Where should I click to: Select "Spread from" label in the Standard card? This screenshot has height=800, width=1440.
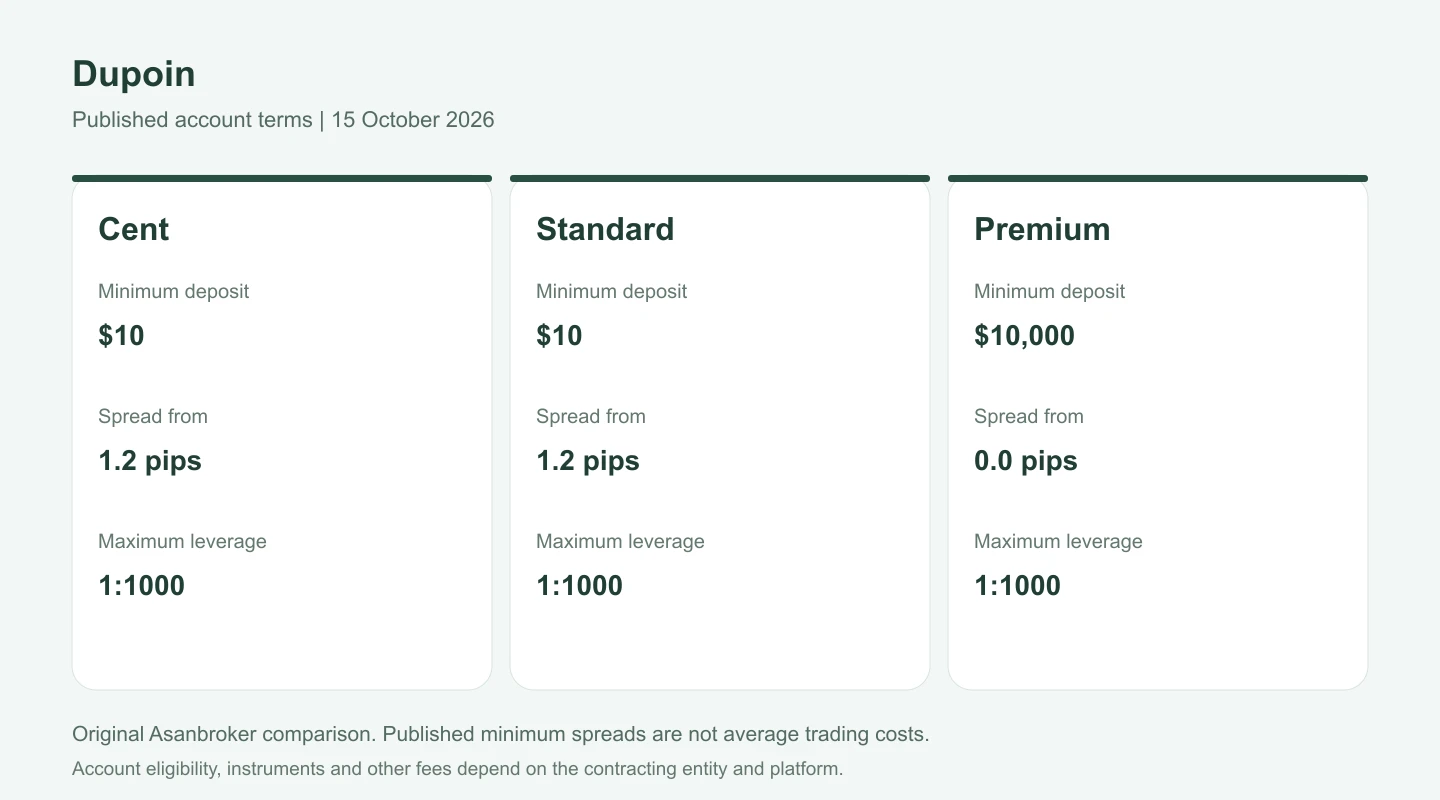pos(591,417)
